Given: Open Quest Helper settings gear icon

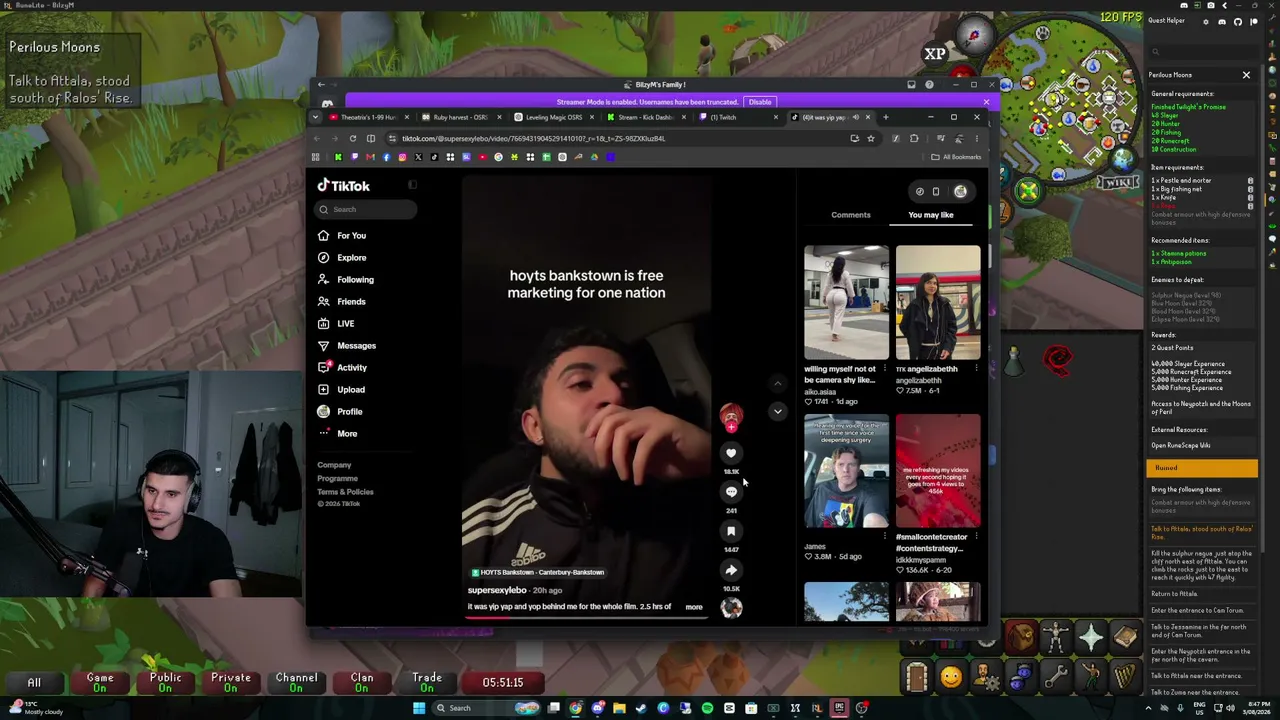Looking at the screenshot, I should click(x=1207, y=21).
